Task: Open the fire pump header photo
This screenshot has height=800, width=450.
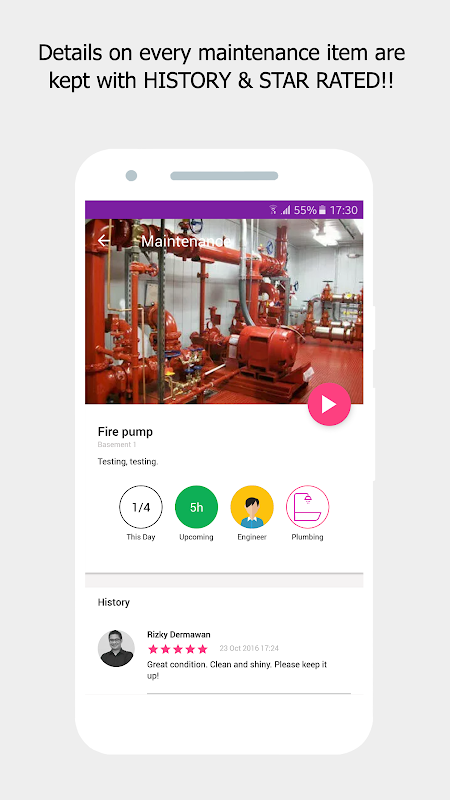Action: 224,311
